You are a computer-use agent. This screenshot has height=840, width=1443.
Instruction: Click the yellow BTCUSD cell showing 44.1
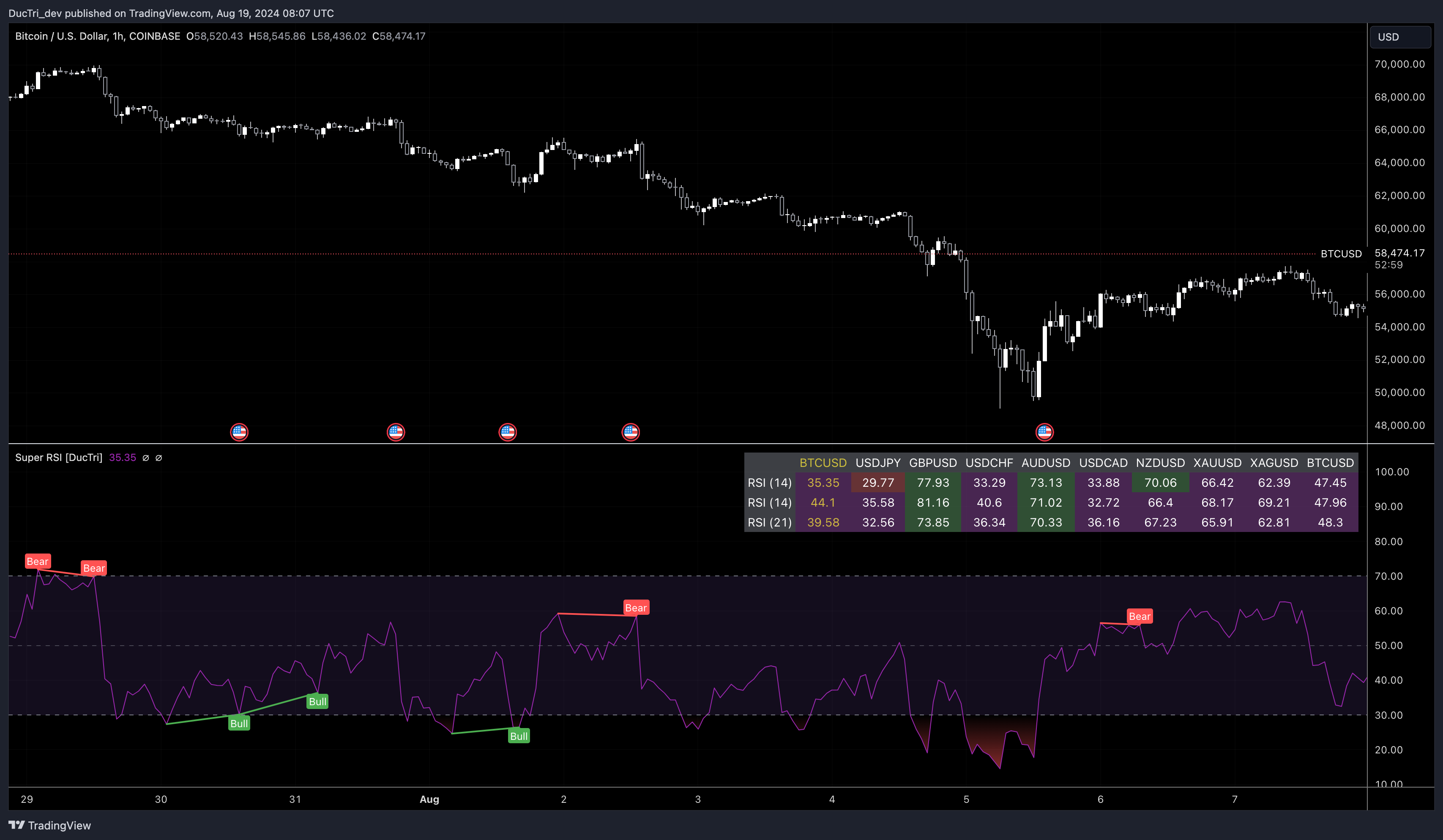tap(823, 503)
